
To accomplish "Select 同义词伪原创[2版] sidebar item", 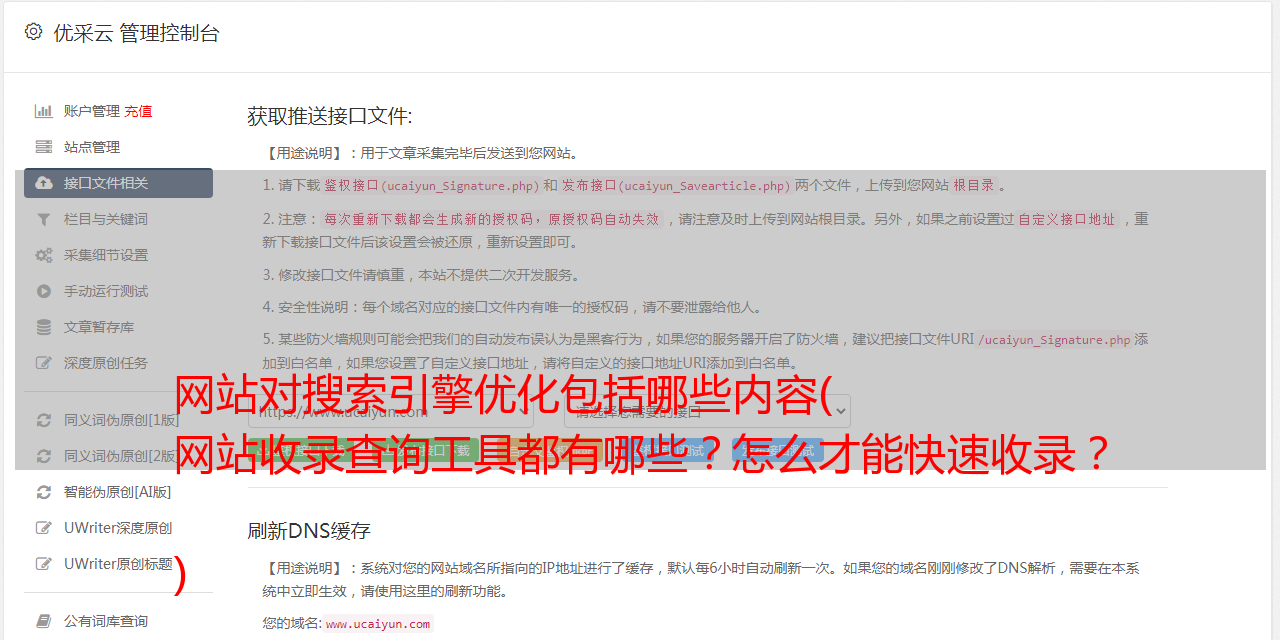I will (118, 456).
